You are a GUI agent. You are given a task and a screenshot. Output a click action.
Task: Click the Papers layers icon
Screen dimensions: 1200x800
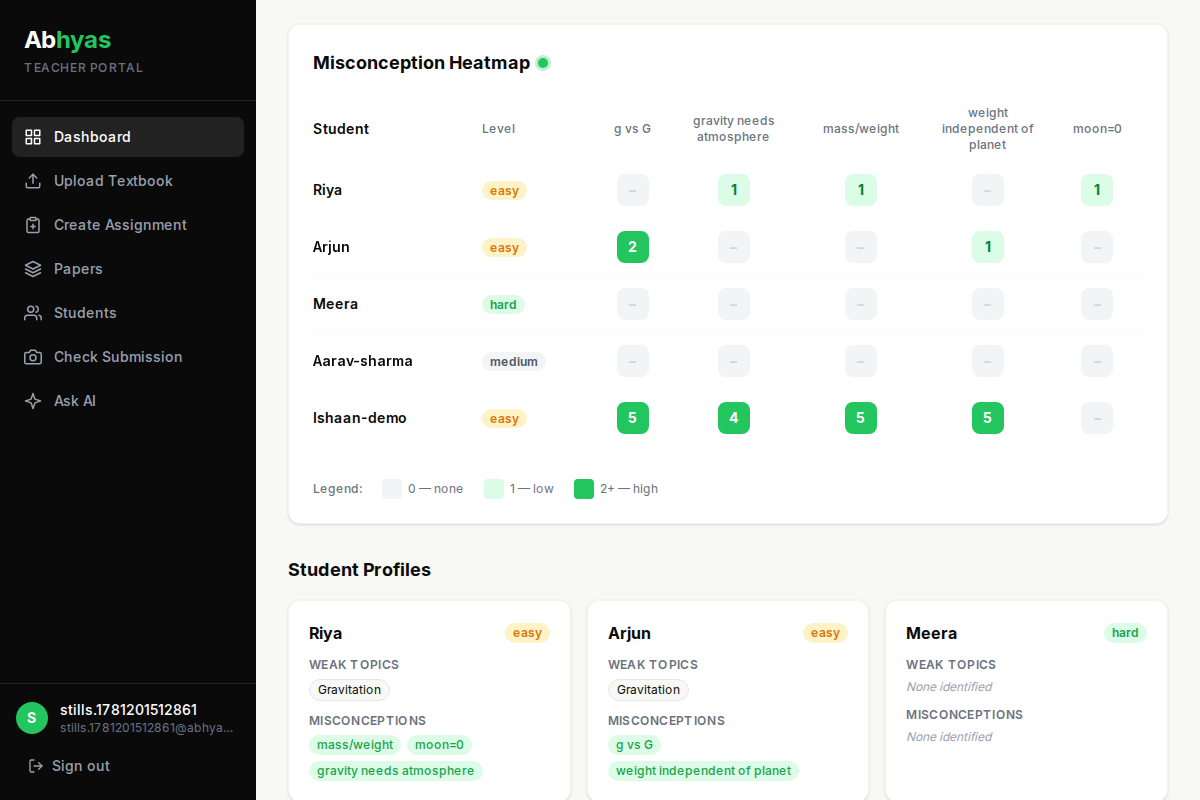(33, 269)
